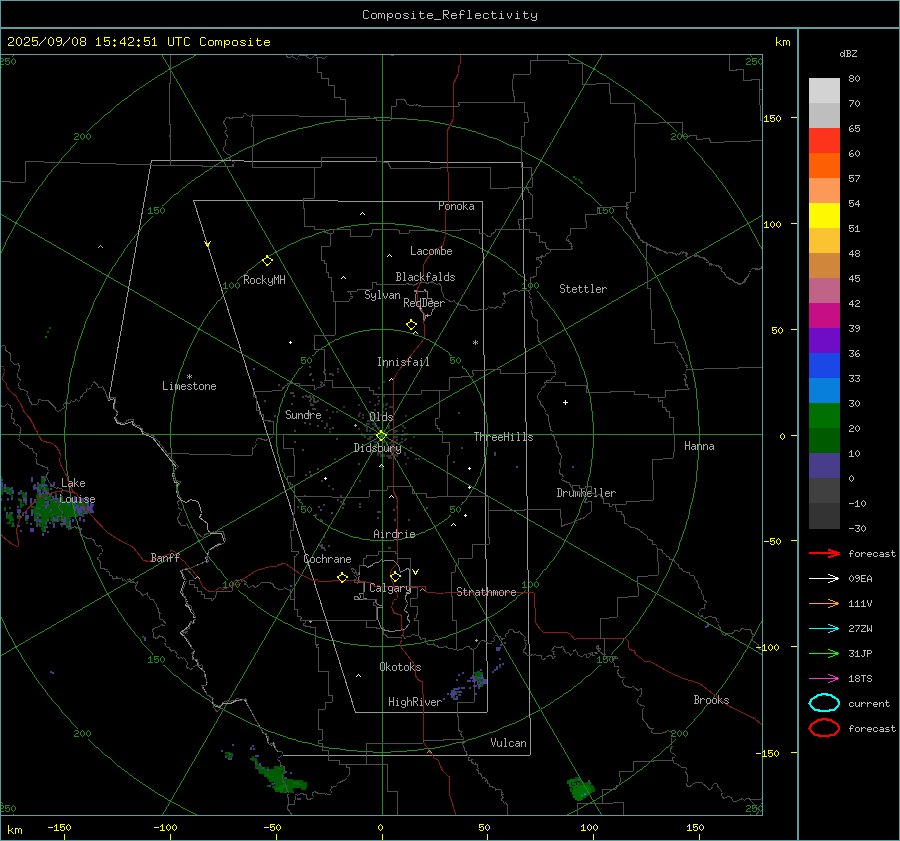This screenshot has width=900, height=841.
Task: Click the Vulcan city label
Action: [x=509, y=743]
